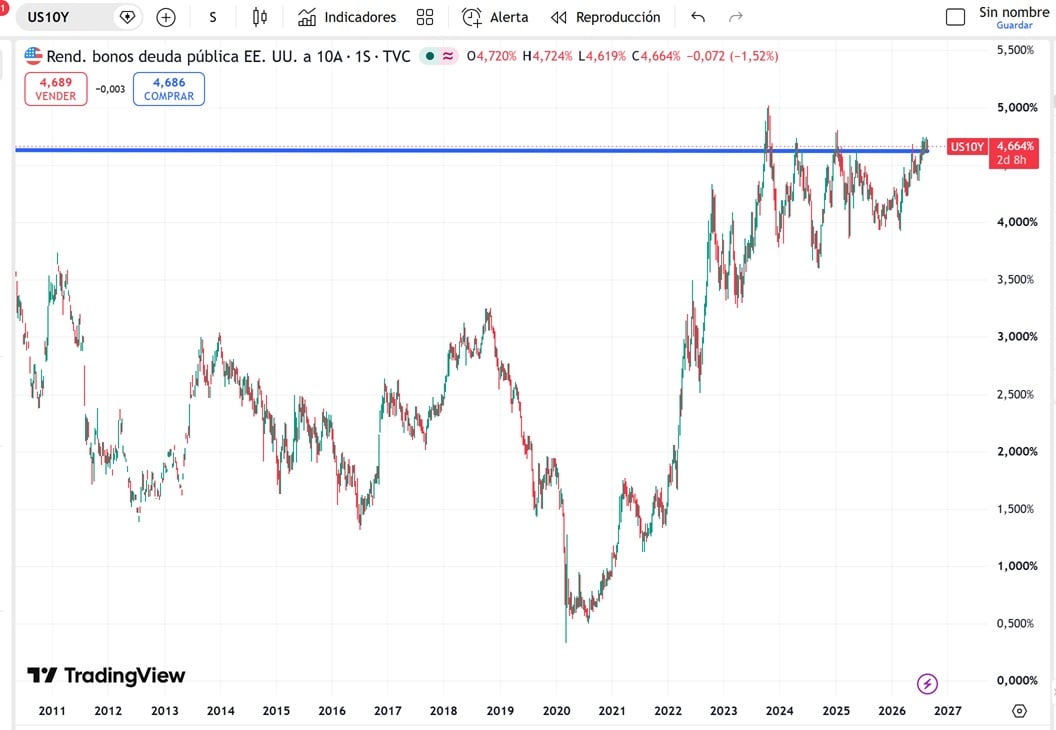This screenshot has width=1056, height=730.
Task: Click the 5,500% price scale label
Action: pos(1016,50)
